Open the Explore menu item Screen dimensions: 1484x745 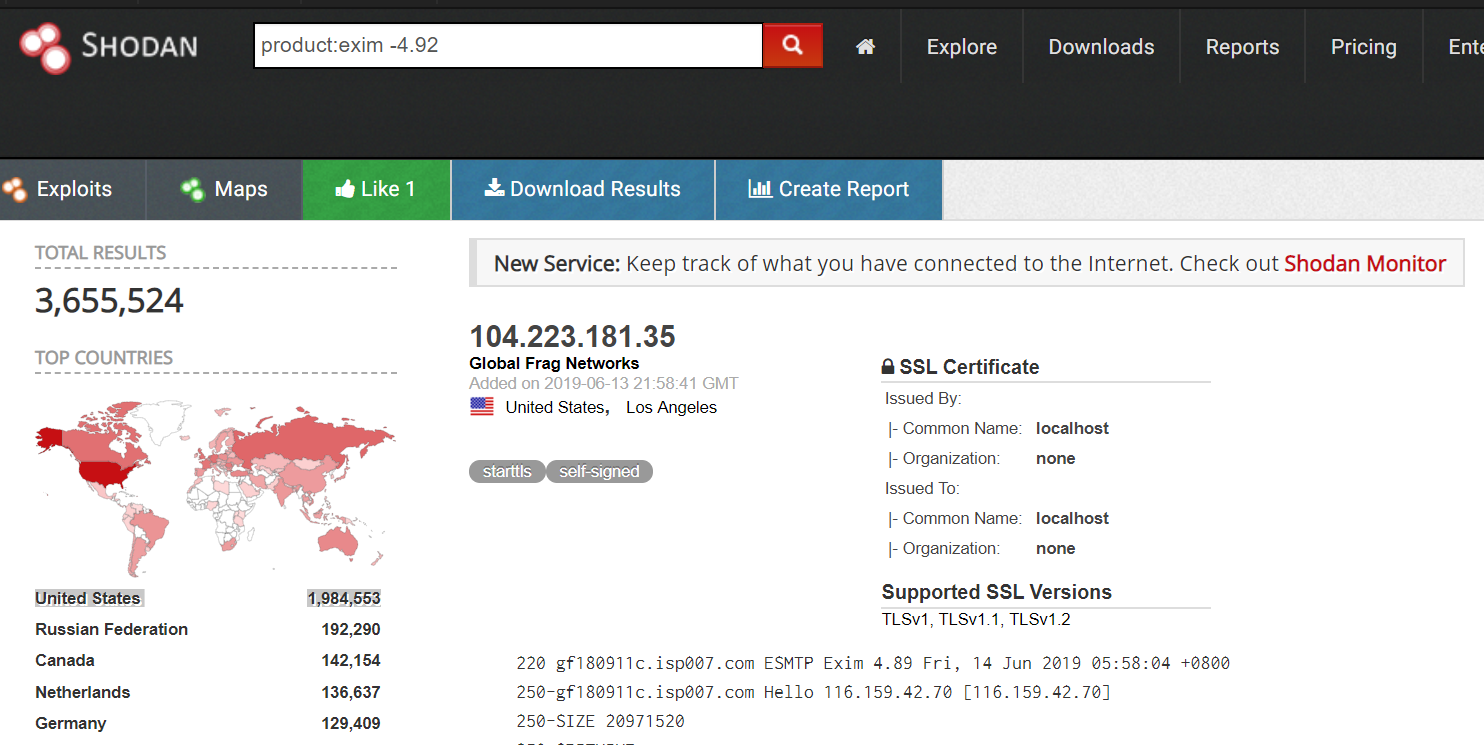click(961, 47)
